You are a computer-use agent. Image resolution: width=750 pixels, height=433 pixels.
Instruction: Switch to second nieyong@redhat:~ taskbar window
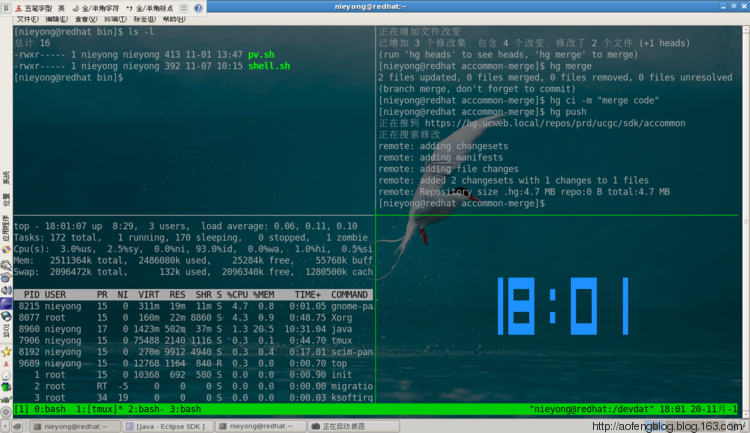point(261,426)
